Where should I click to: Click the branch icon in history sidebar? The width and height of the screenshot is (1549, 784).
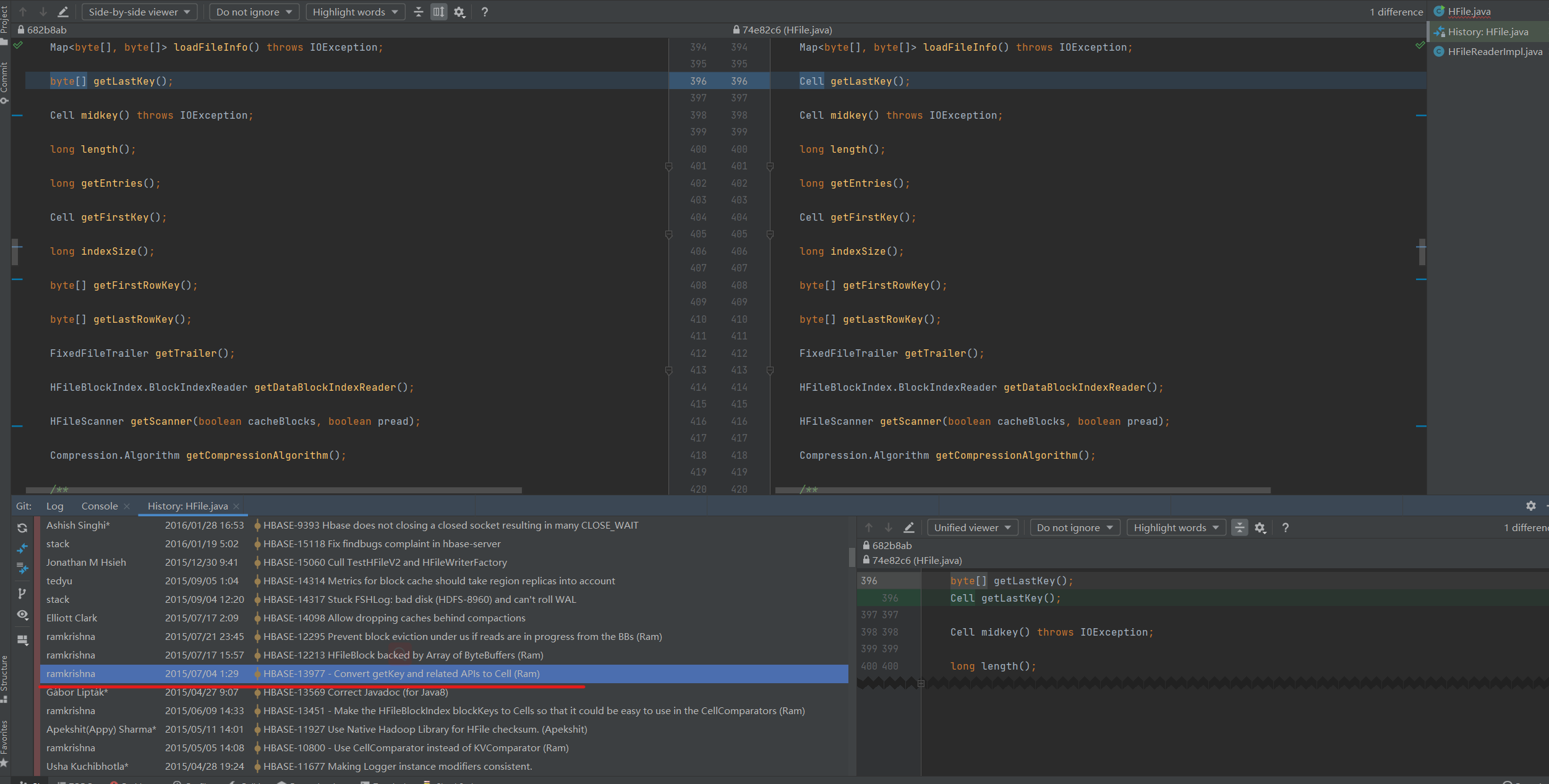(x=22, y=594)
